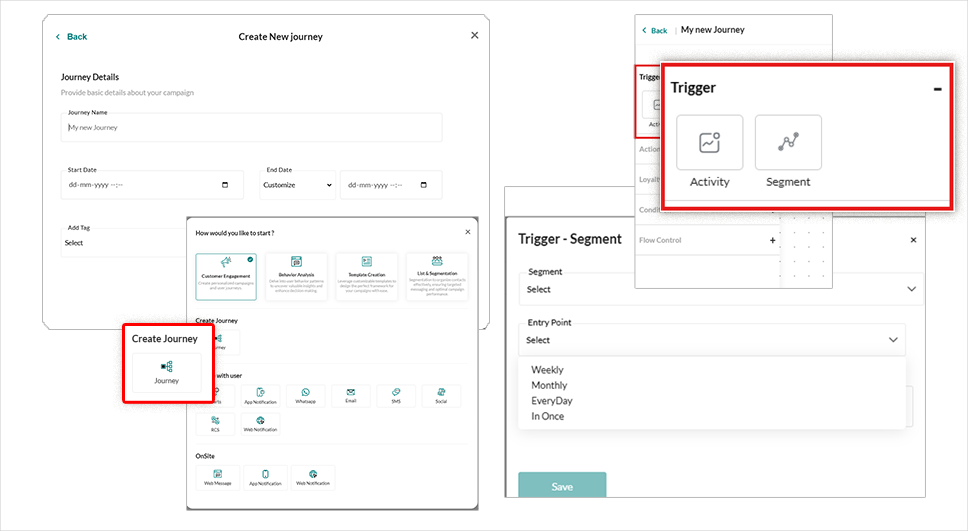Click the My new Journey title

pos(712,30)
